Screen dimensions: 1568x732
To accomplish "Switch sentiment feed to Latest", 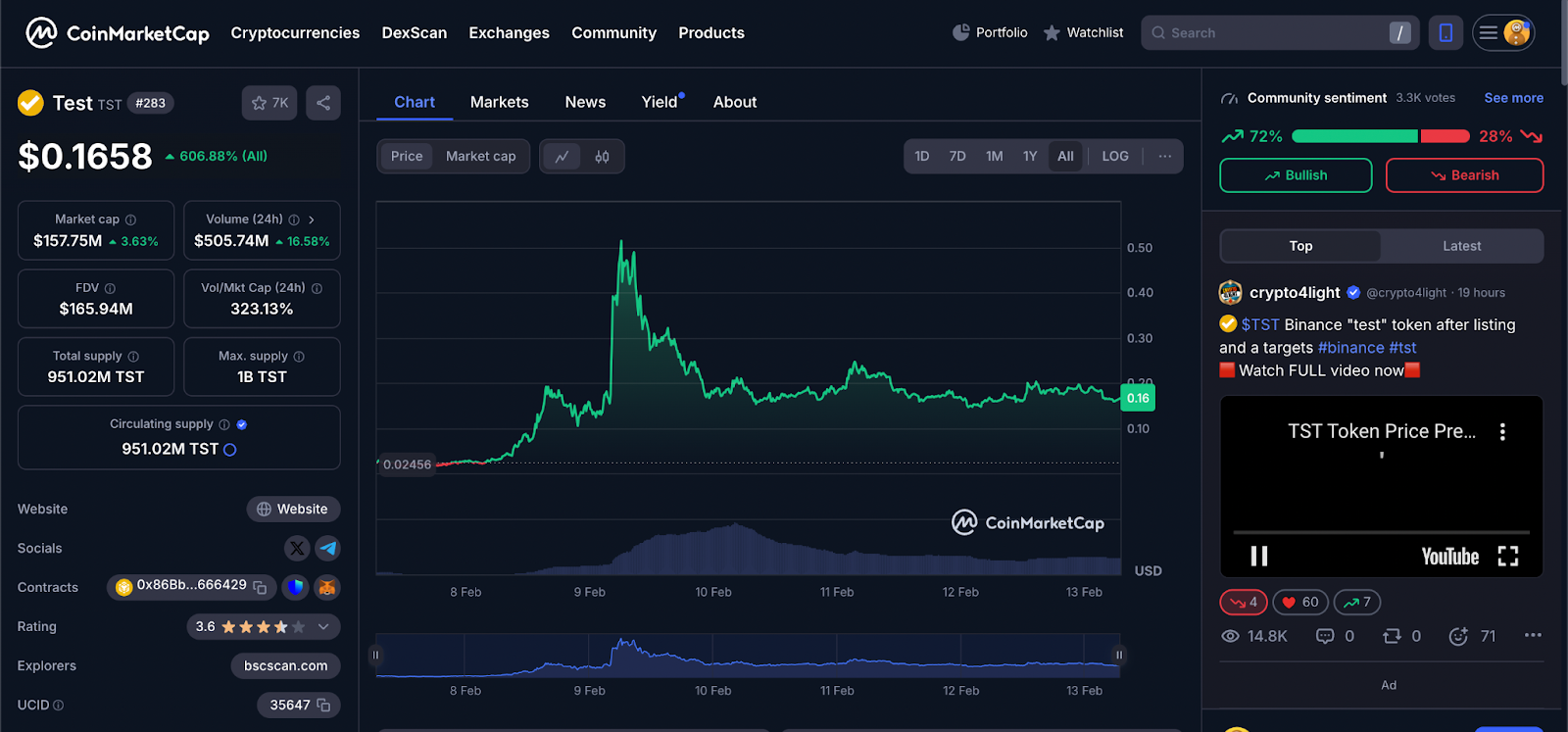I will tap(1461, 246).
